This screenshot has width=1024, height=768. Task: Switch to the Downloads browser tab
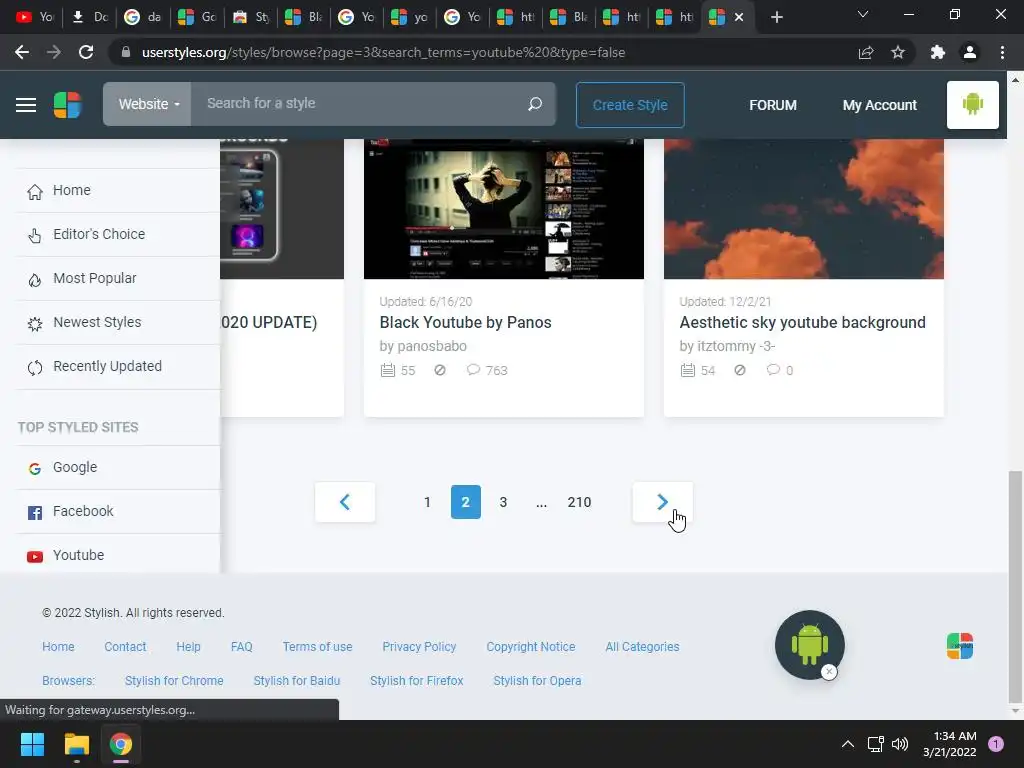[x=89, y=17]
